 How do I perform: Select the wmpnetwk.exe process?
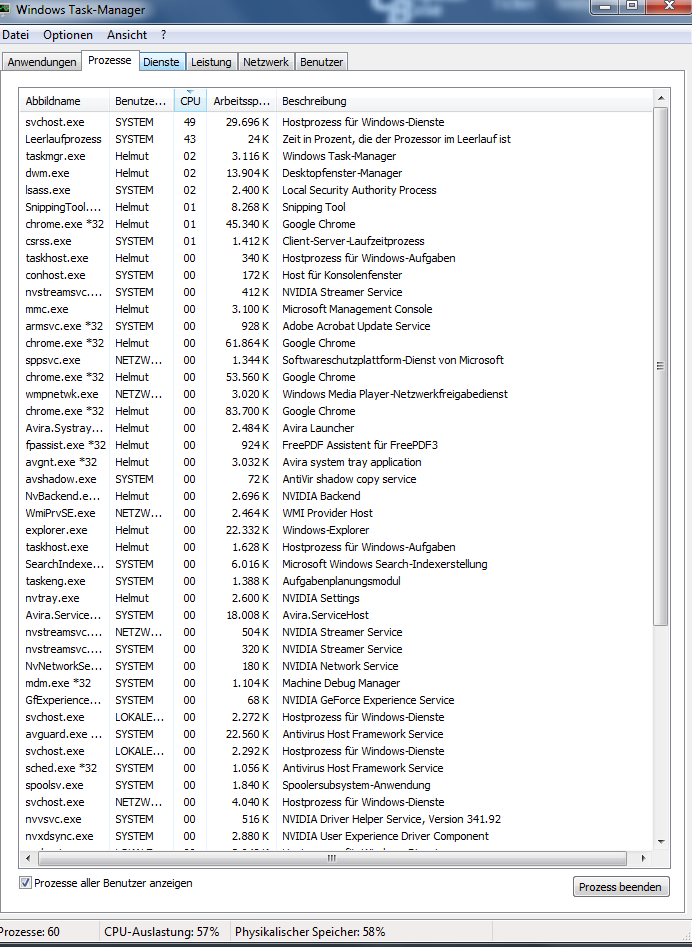coord(336,394)
